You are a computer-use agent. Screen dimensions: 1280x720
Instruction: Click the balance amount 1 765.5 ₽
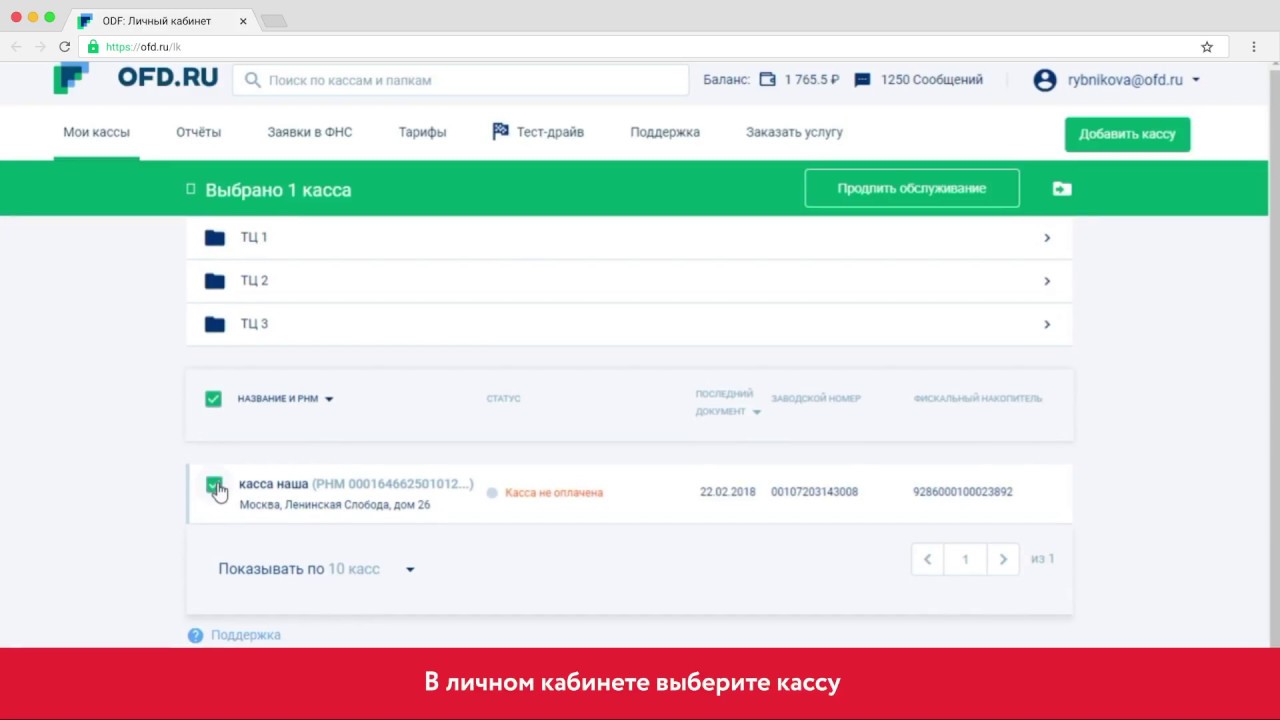[x=812, y=80]
